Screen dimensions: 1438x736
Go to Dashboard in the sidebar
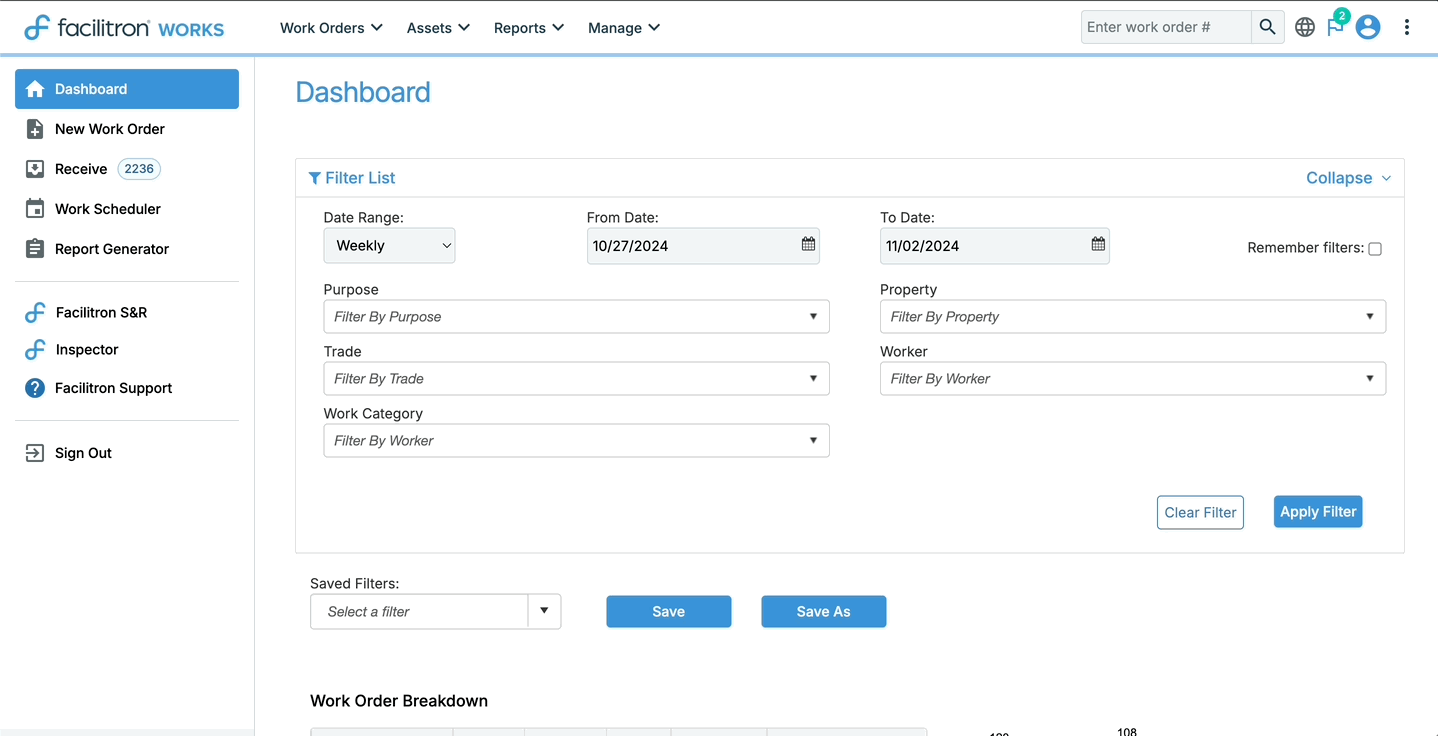click(x=127, y=89)
